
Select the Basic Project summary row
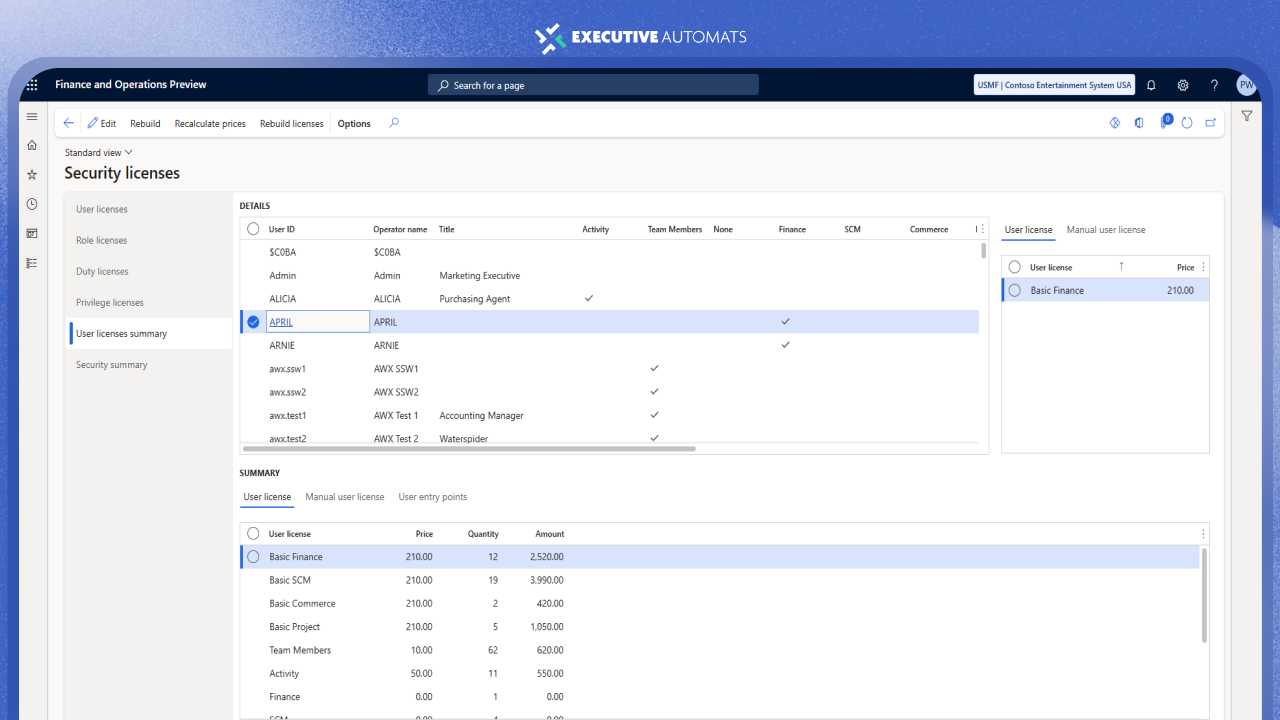click(x=720, y=627)
